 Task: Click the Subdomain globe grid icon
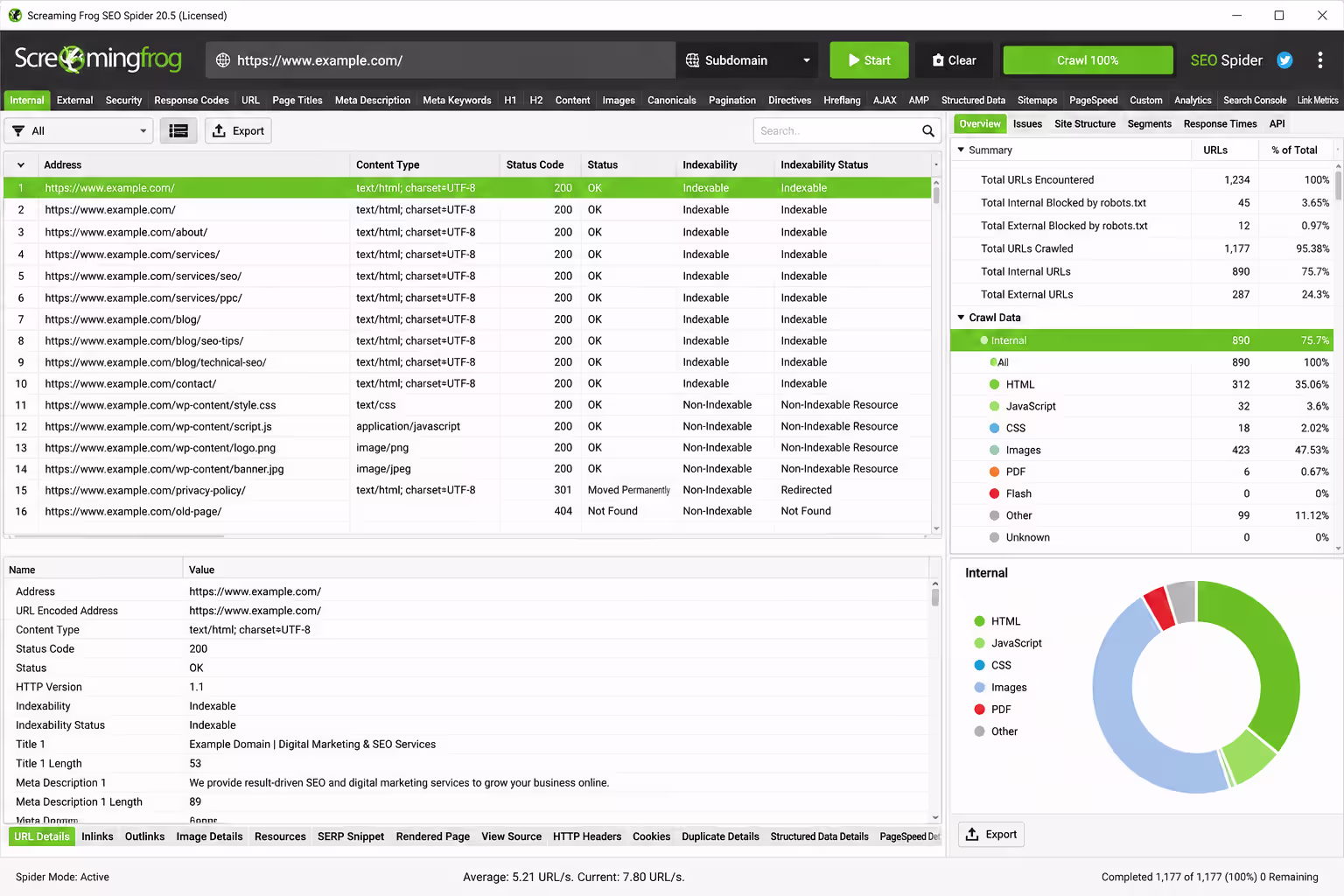click(x=692, y=60)
